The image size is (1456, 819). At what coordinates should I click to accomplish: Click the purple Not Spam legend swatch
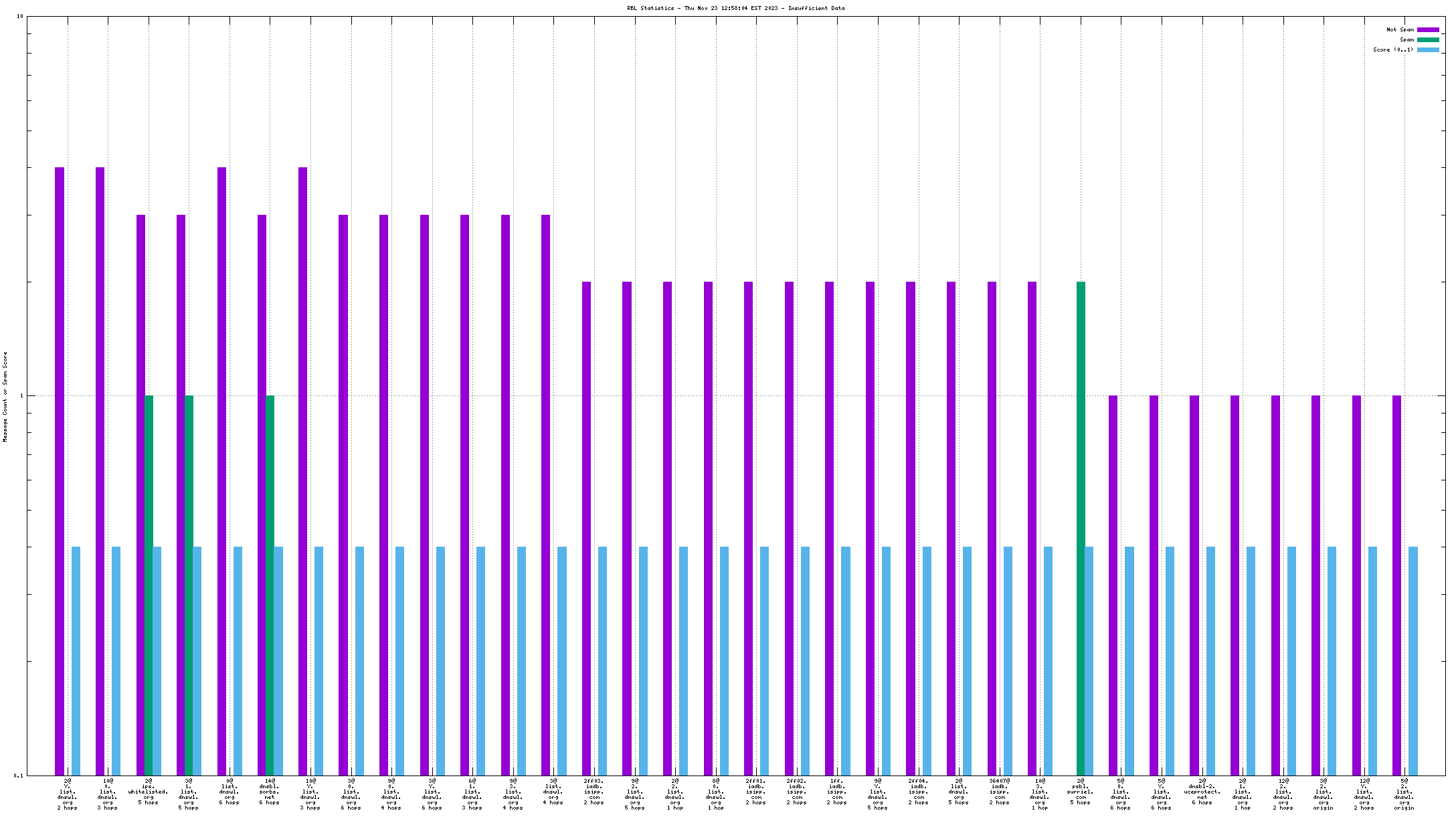(x=1428, y=29)
